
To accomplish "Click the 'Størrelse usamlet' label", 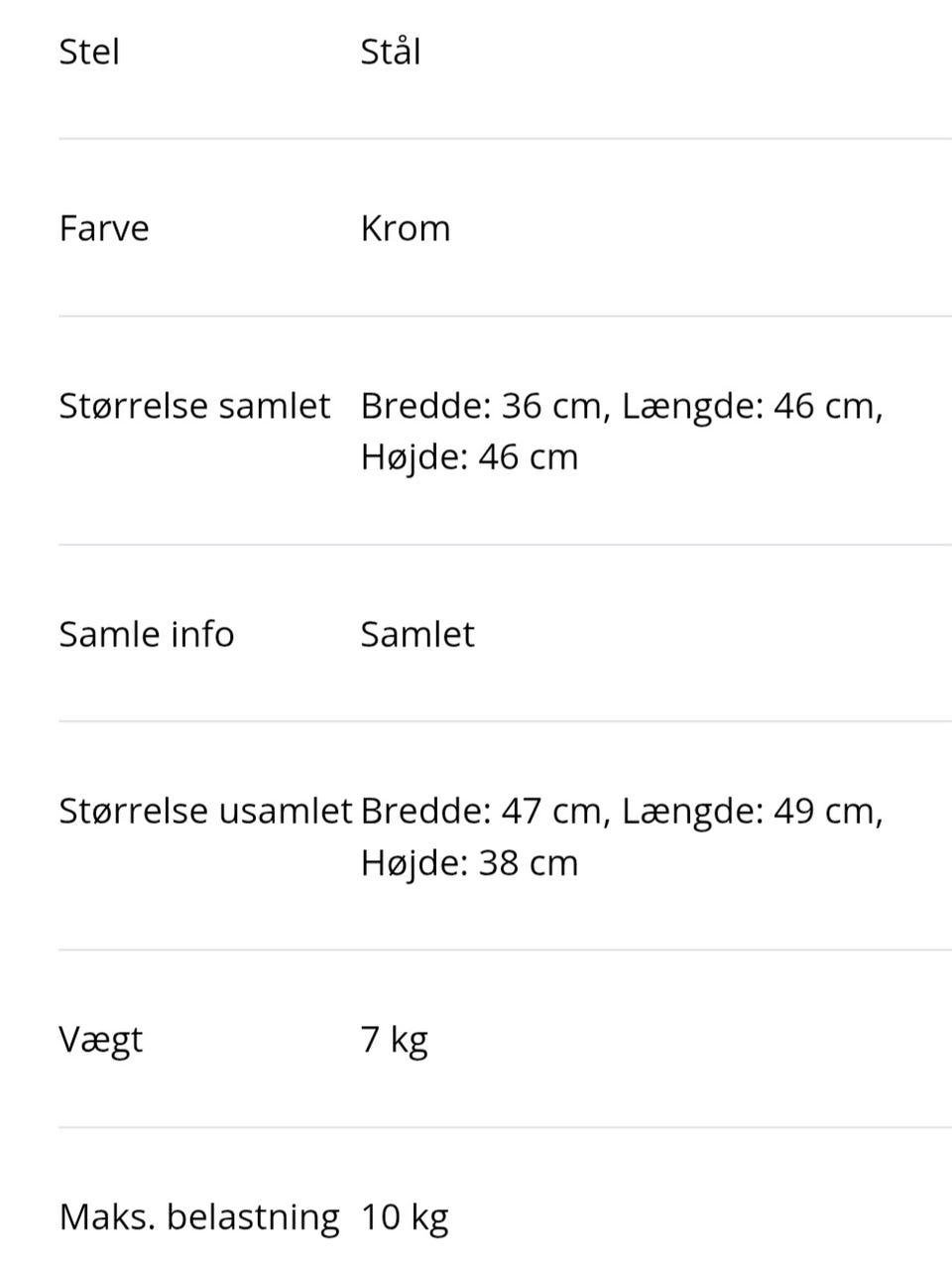I will click(x=205, y=812).
